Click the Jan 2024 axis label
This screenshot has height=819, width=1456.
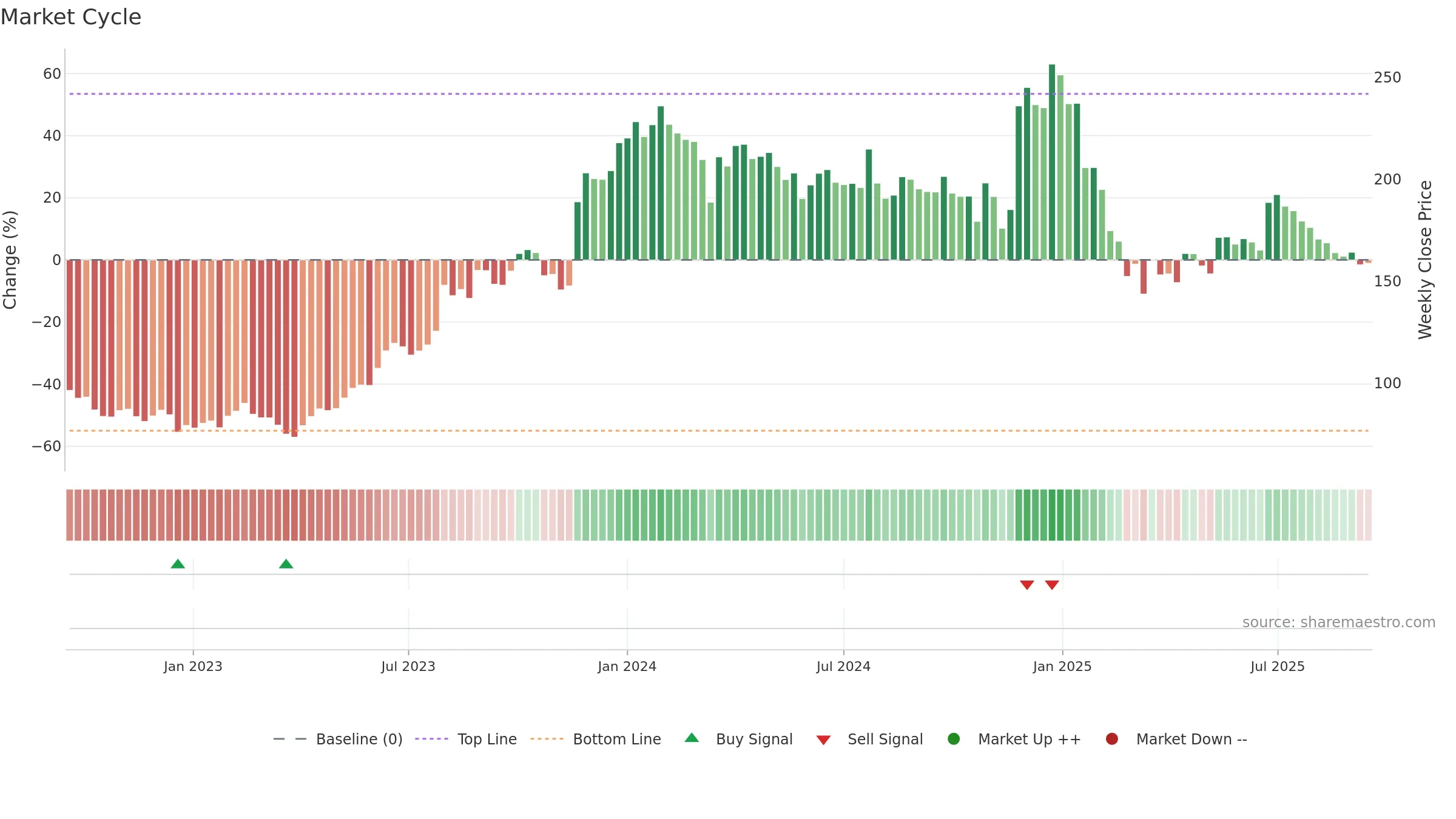coord(627,667)
